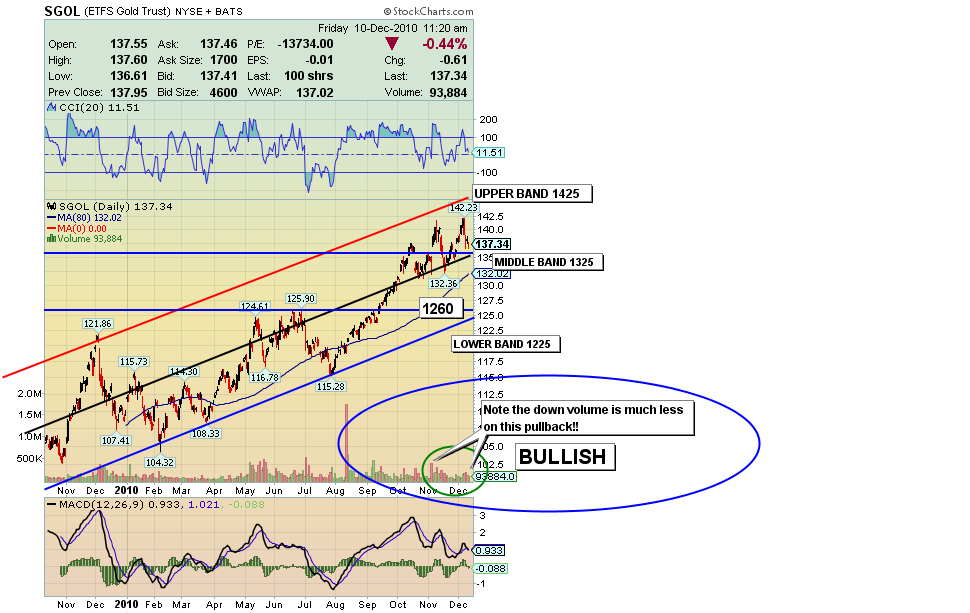Click the -100 level on CCI axis
This screenshot has width=970, height=613.
(487, 173)
